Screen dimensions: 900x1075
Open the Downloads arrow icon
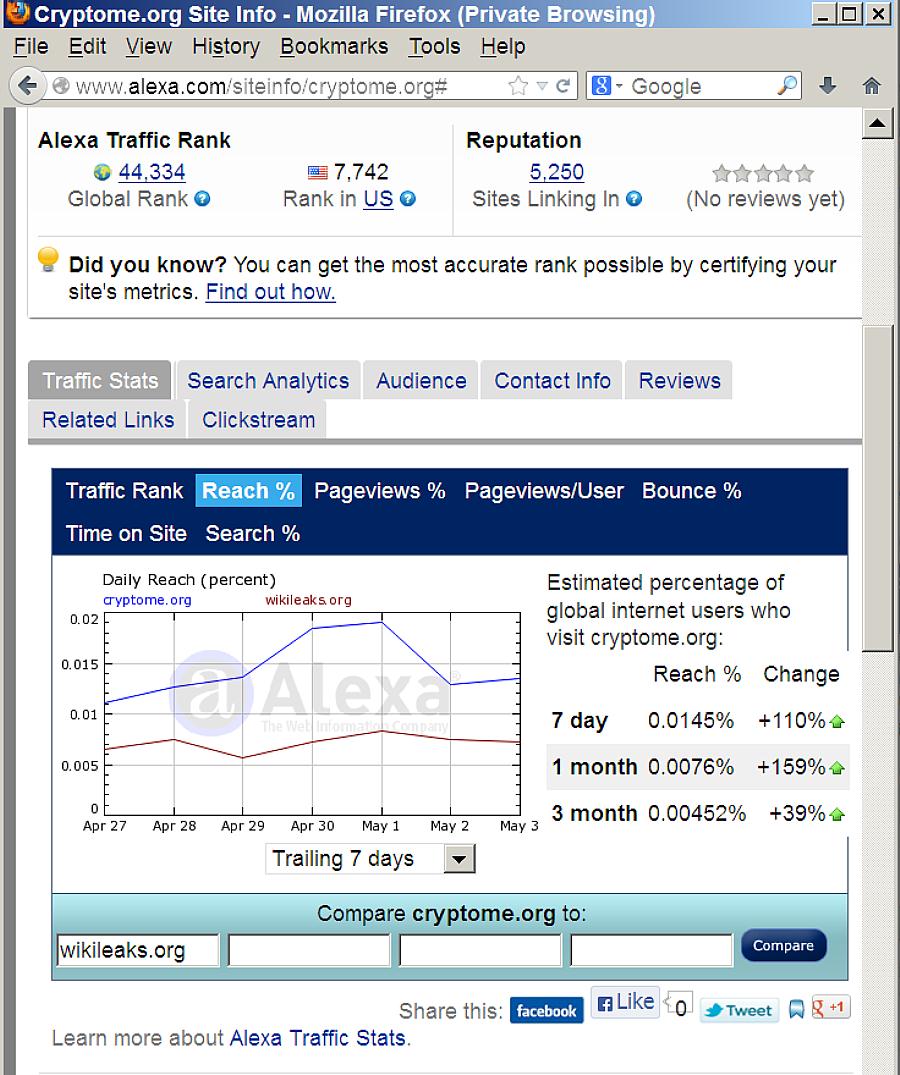point(828,86)
